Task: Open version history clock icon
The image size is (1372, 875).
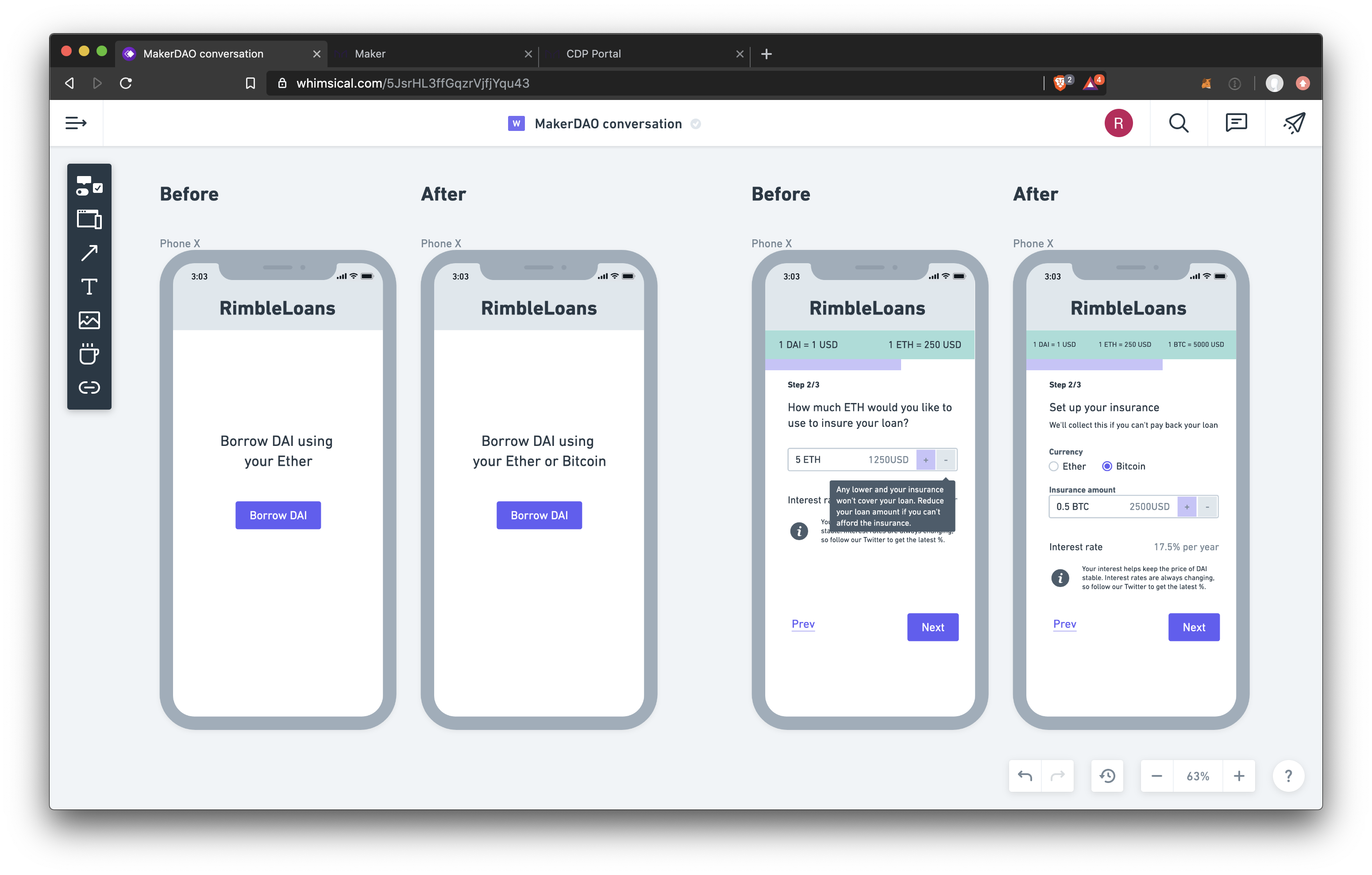Action: [1107, 776]
